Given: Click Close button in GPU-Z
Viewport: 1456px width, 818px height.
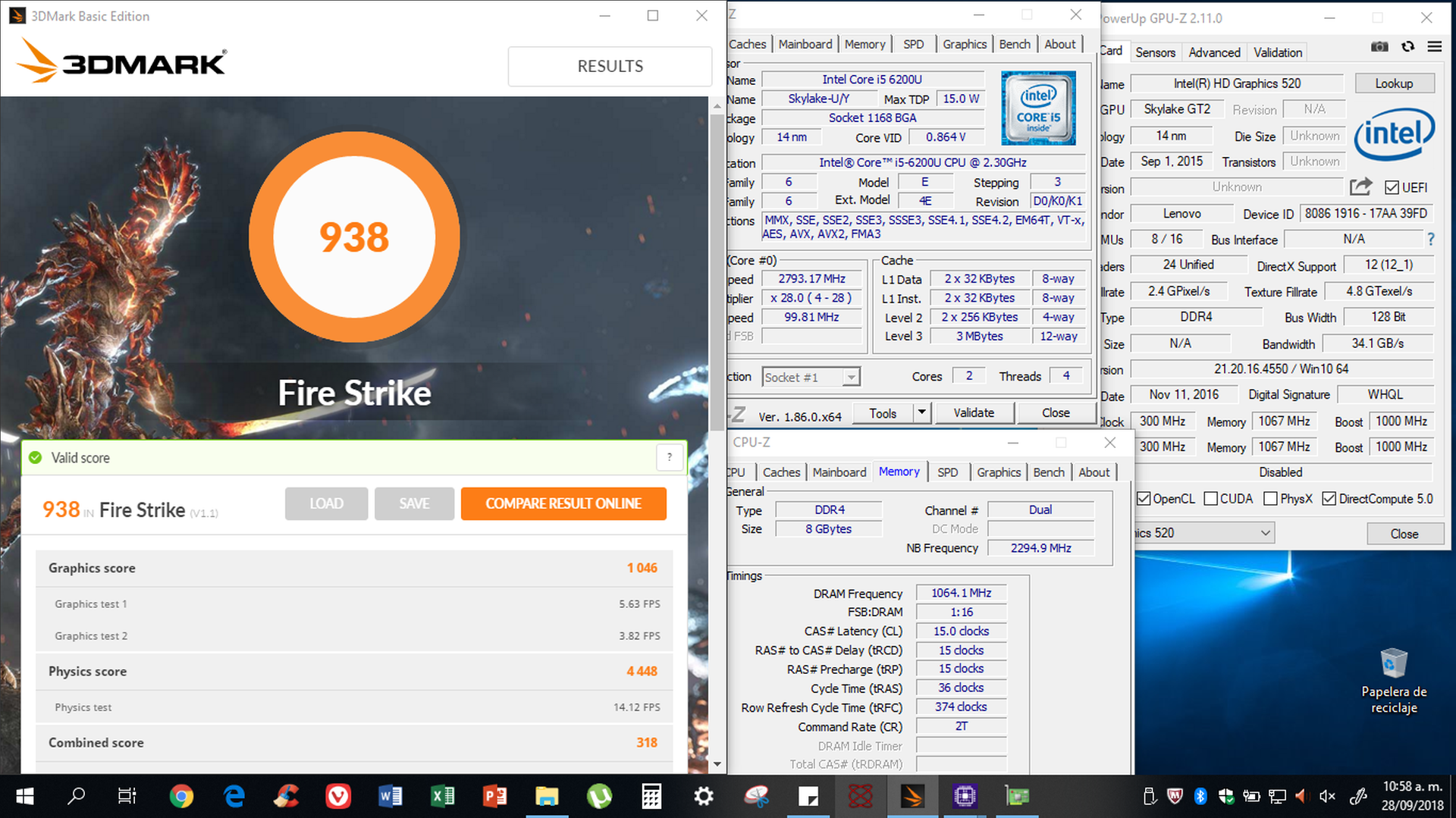Looking at the screenshot, I should (1404, 534).
